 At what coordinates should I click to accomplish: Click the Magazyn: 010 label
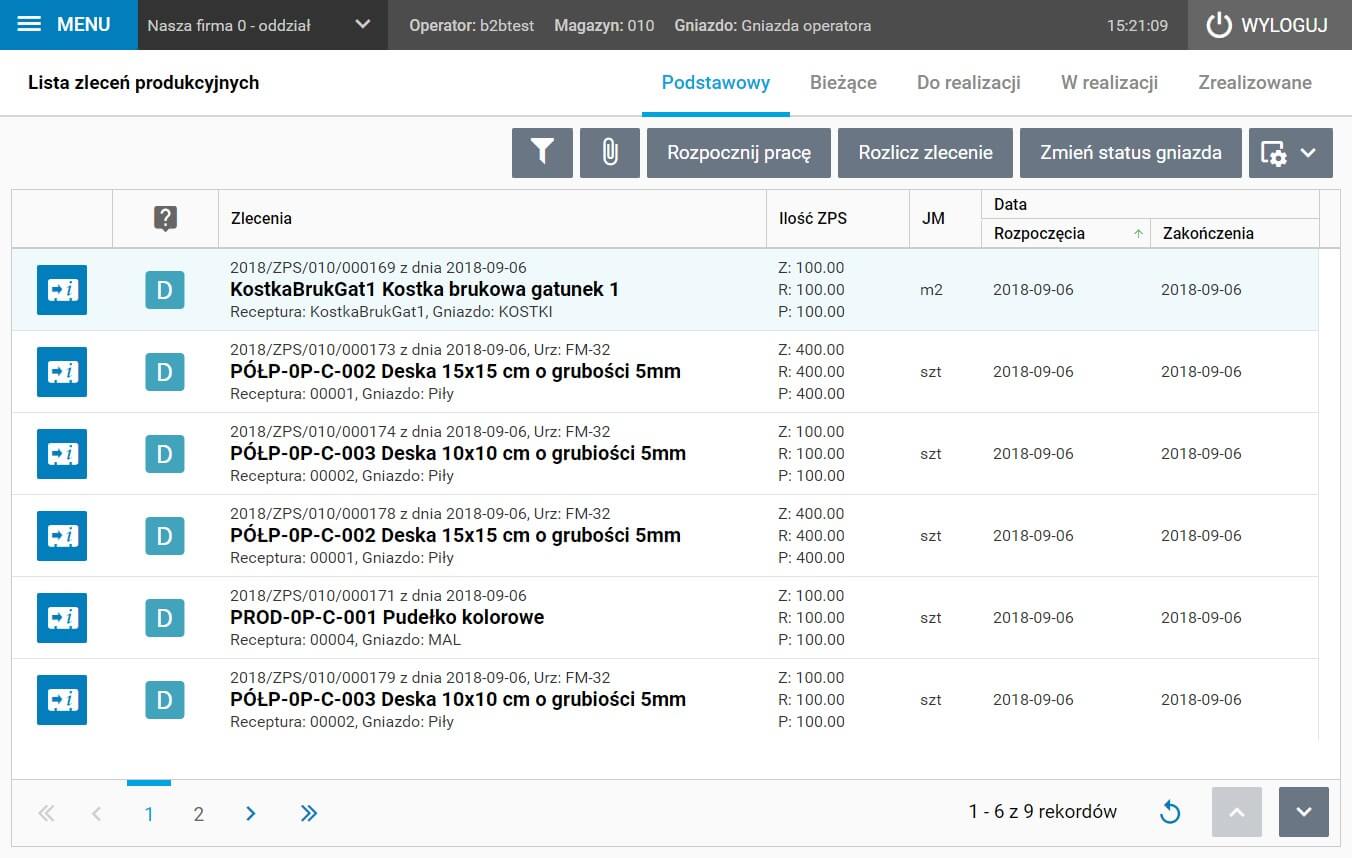point(604,26)
